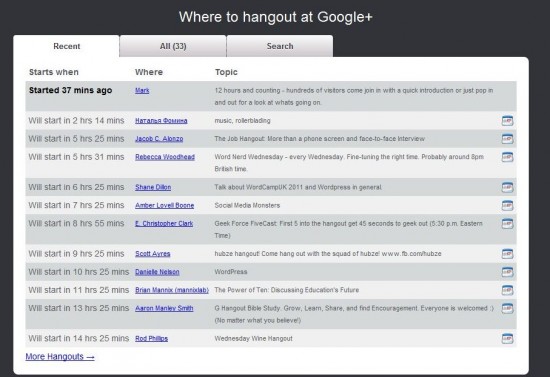
Task: Open Mark's hangout link
Action: [x=142, y=90]
